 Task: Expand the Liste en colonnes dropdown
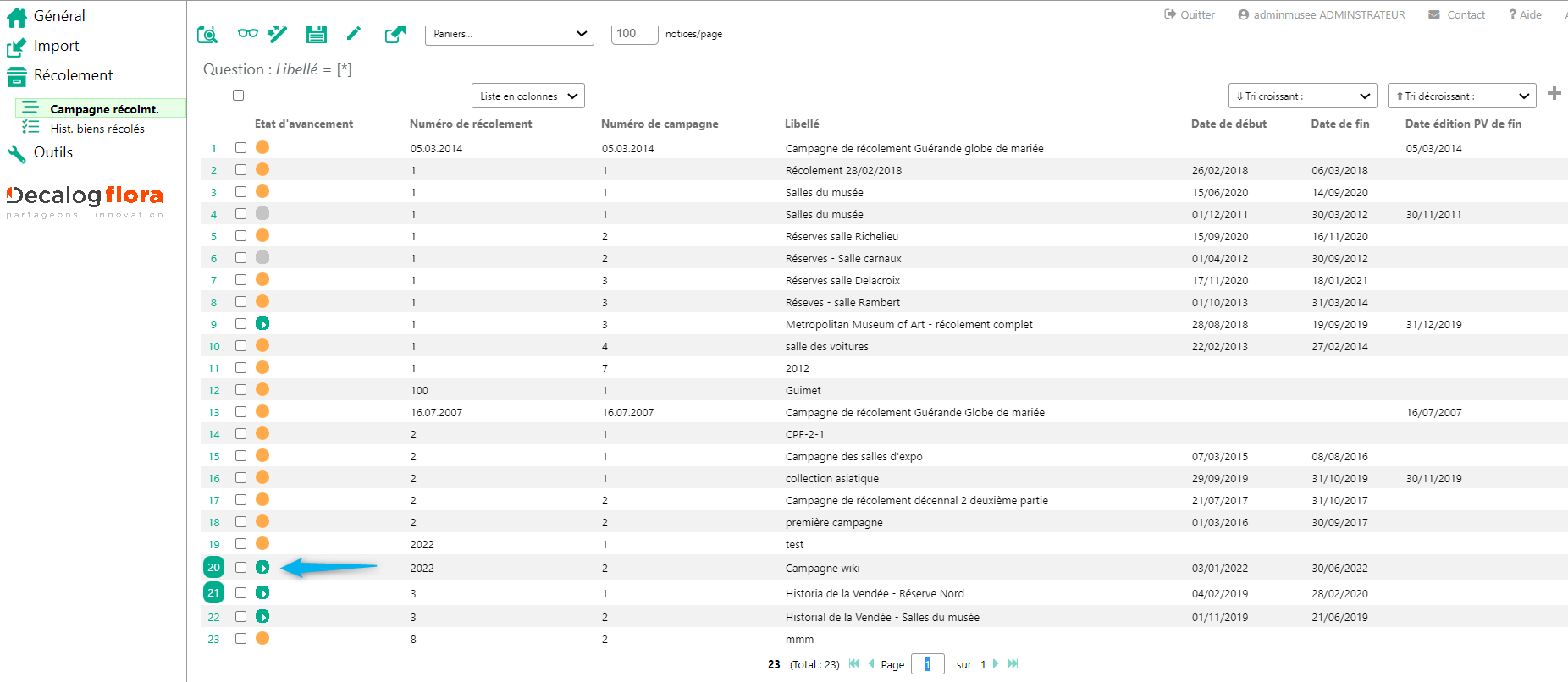pos(527,96)
